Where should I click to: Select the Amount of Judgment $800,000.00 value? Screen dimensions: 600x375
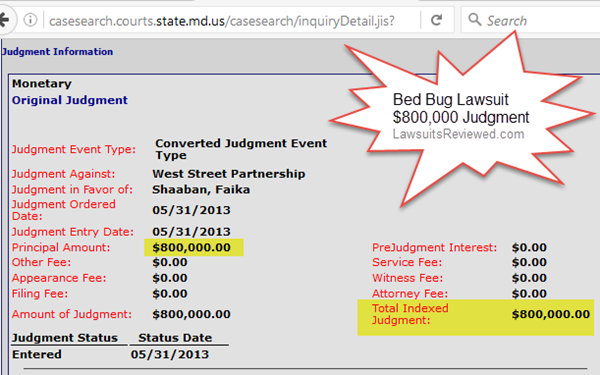[192, 314]
